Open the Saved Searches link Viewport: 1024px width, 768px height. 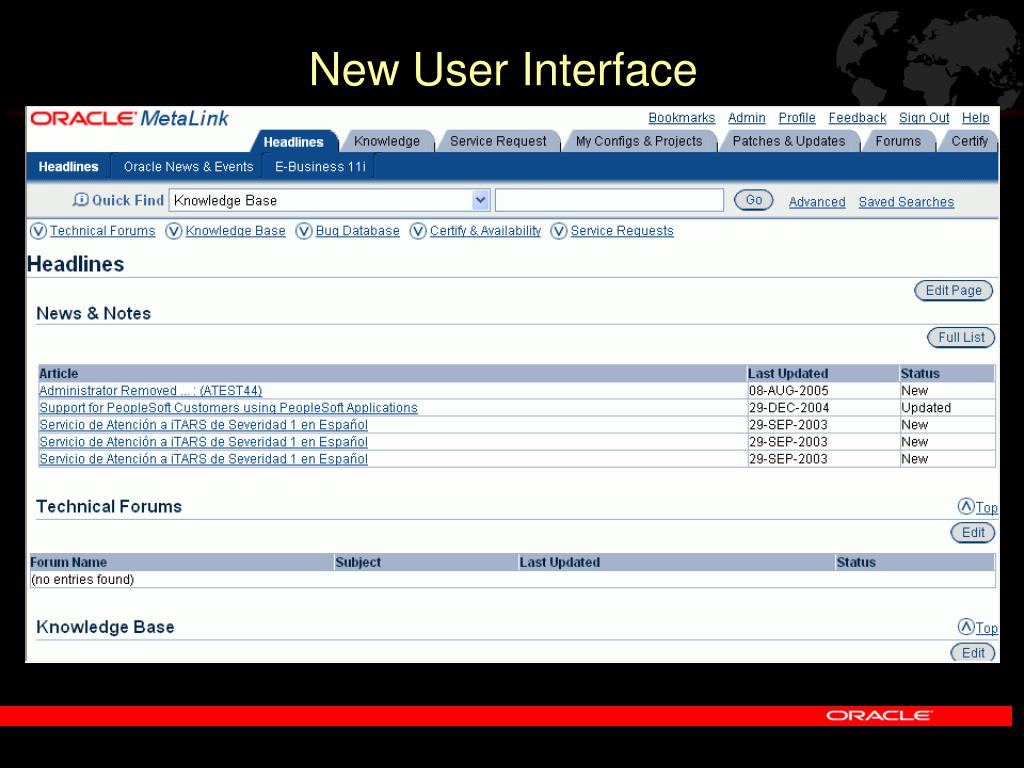[906, 202]
